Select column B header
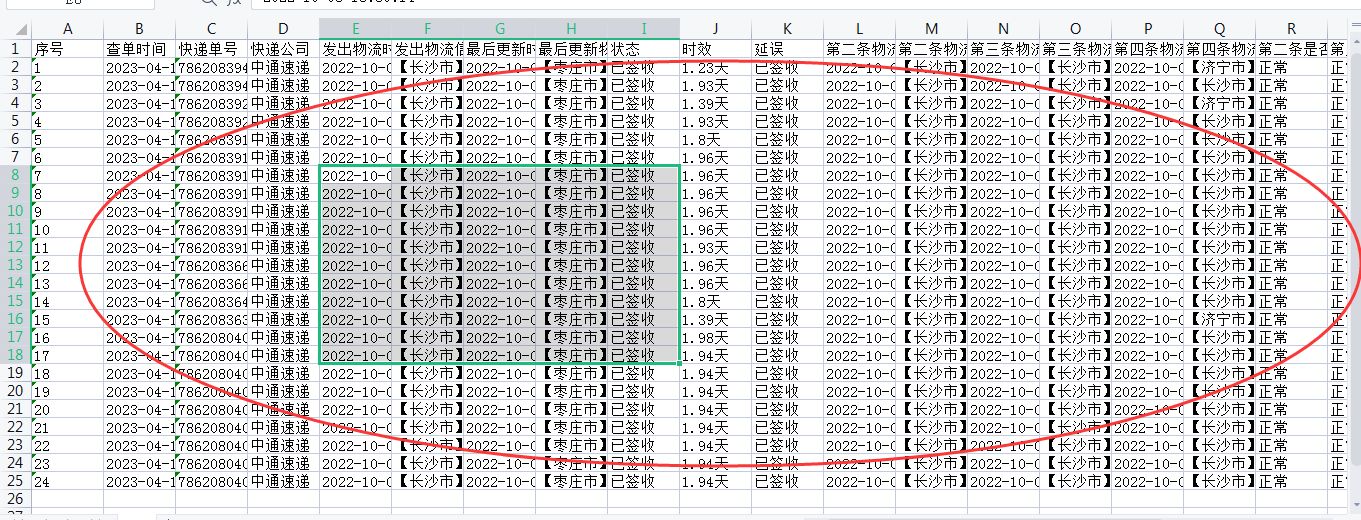This screenshot has width=1361, height=520. coord(139,29)
